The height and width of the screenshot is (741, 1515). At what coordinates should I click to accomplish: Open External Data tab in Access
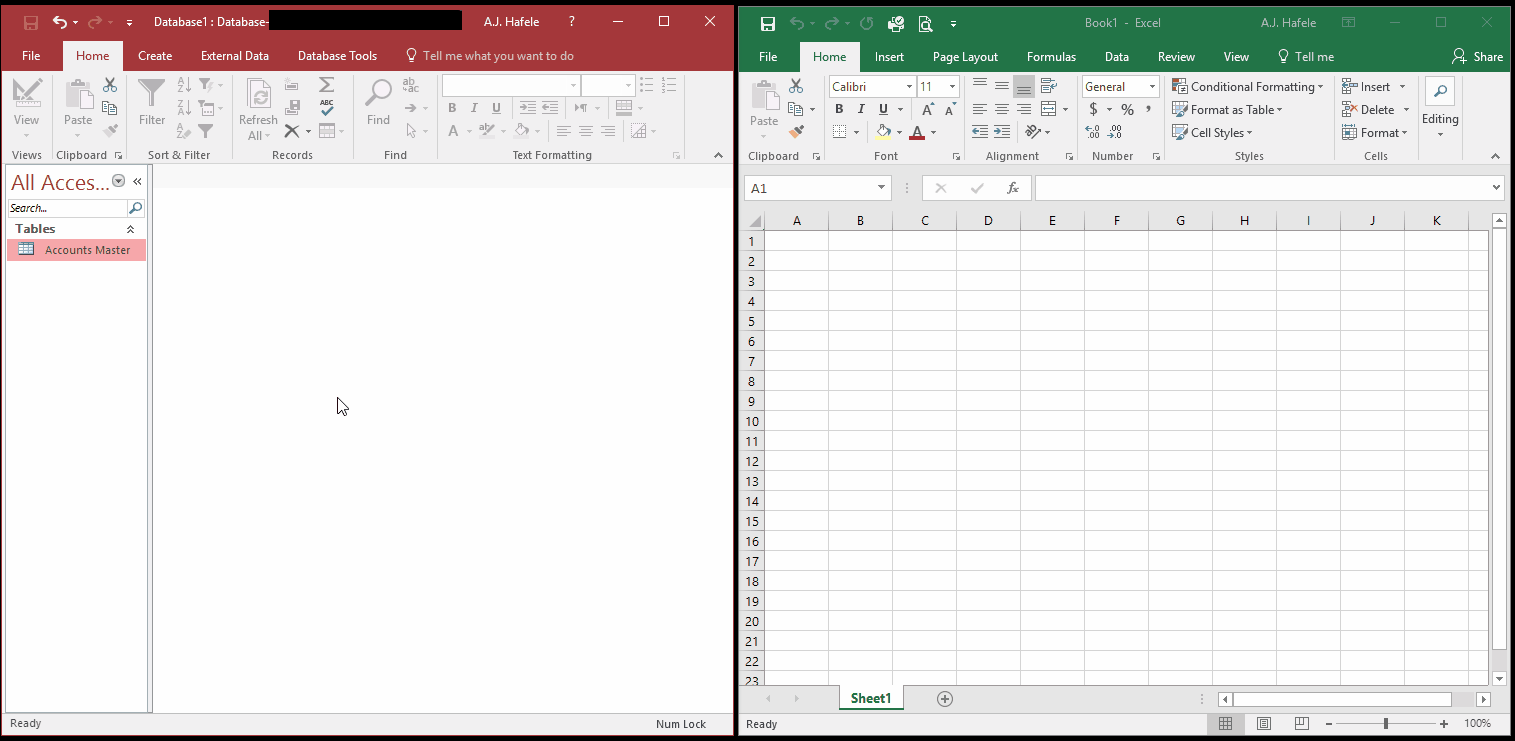pyautogui.click(x=235, y=56)
